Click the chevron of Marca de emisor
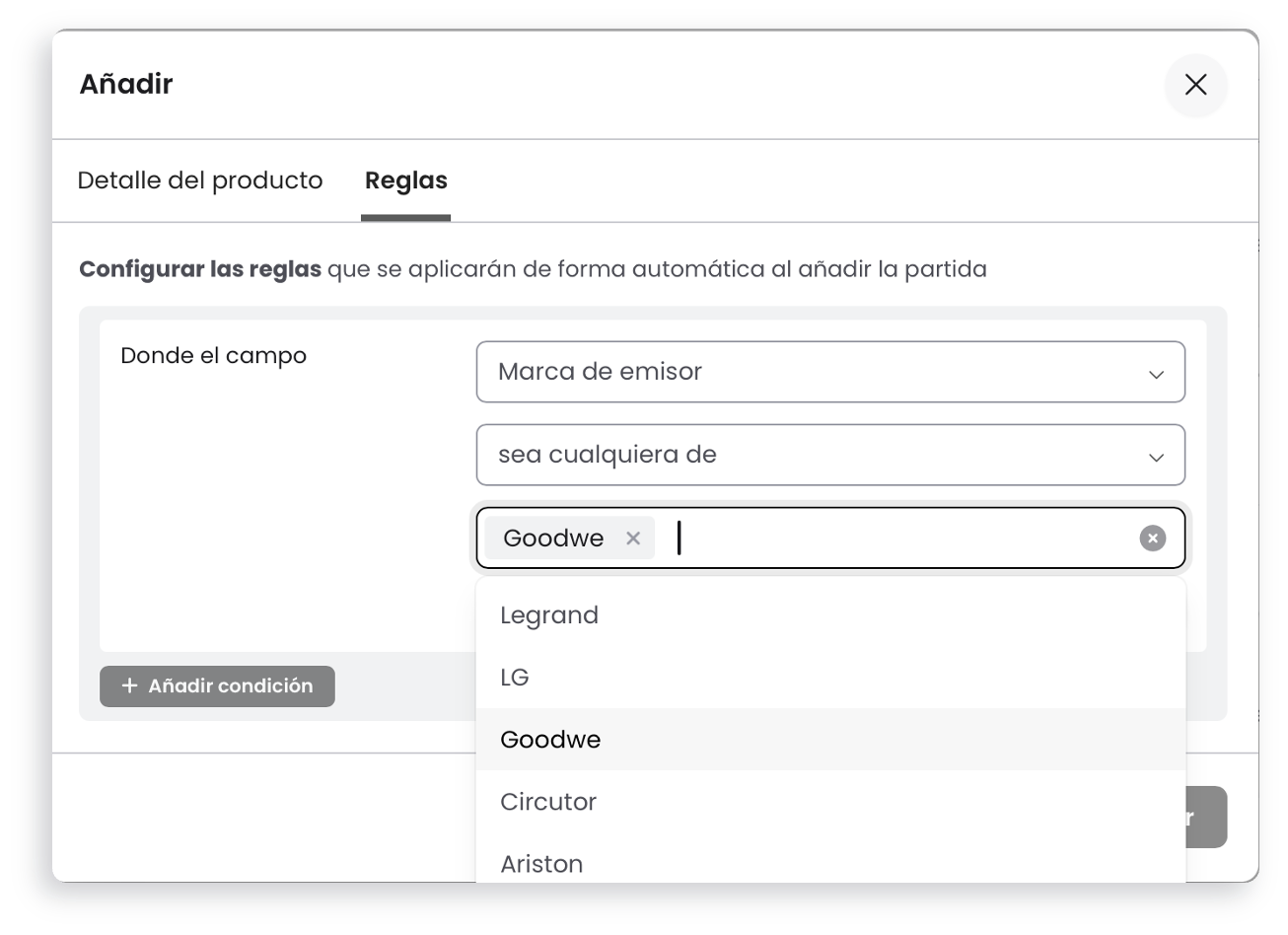 pyautogui.click(x=1156, y=374)
